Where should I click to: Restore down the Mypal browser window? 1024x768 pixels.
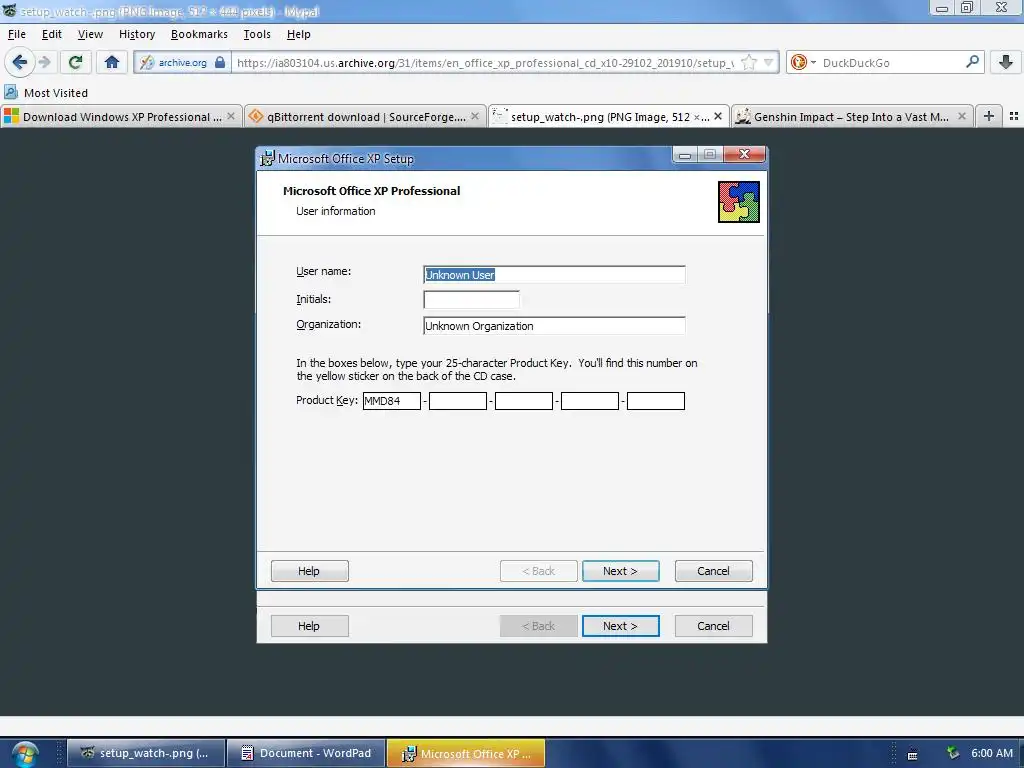click(967, 8)
